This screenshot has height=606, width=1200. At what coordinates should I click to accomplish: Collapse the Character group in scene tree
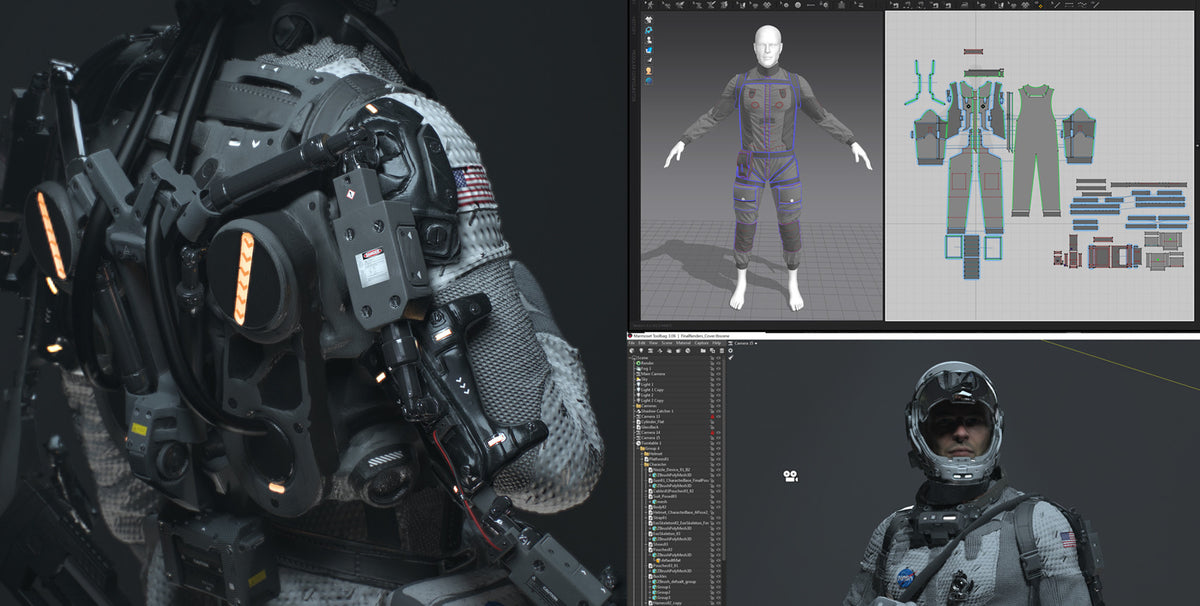(643, 465)
